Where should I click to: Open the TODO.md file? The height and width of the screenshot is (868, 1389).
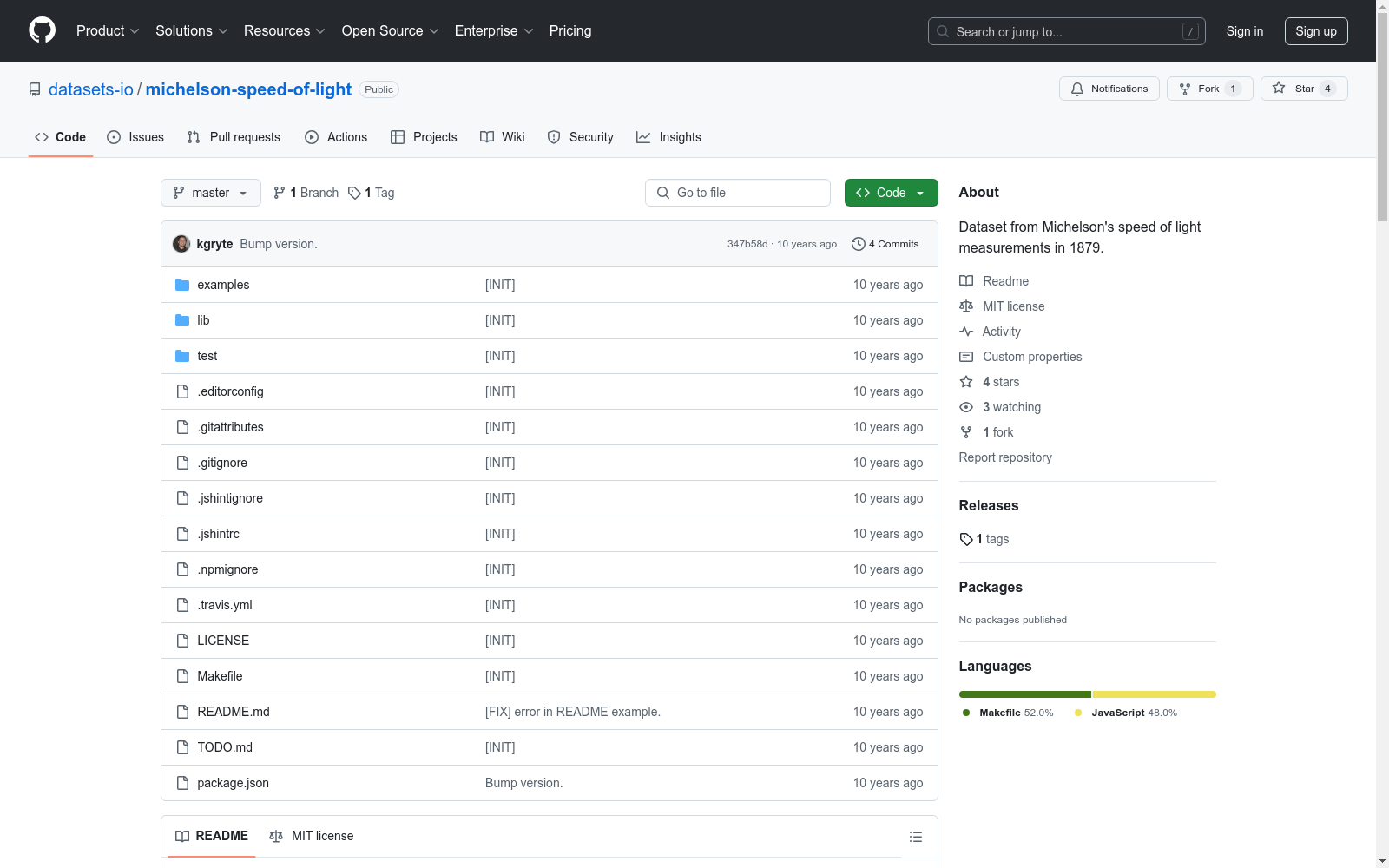pyautogui.click(x=225, y=747)
